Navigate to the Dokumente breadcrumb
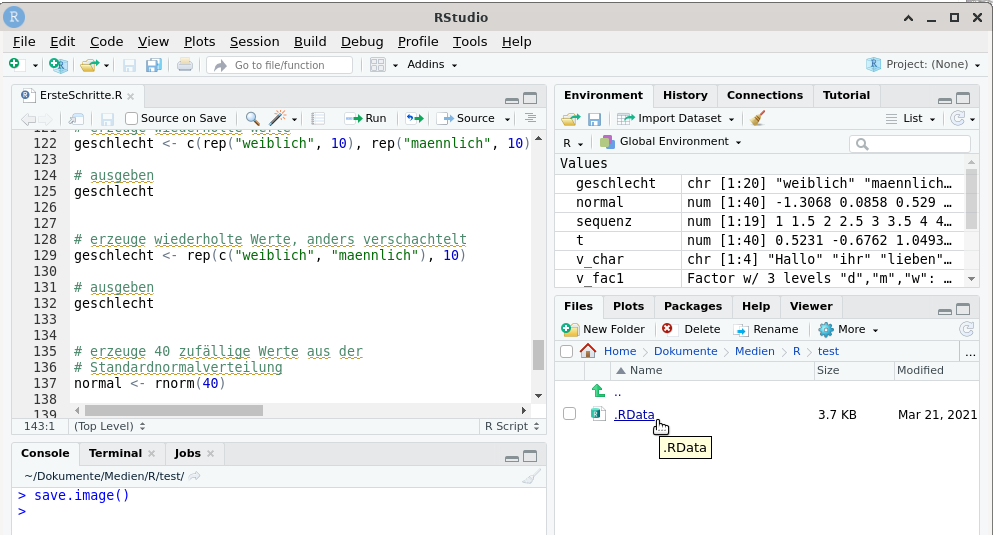This screenshot has width=993, height=535. pos(685,351)
